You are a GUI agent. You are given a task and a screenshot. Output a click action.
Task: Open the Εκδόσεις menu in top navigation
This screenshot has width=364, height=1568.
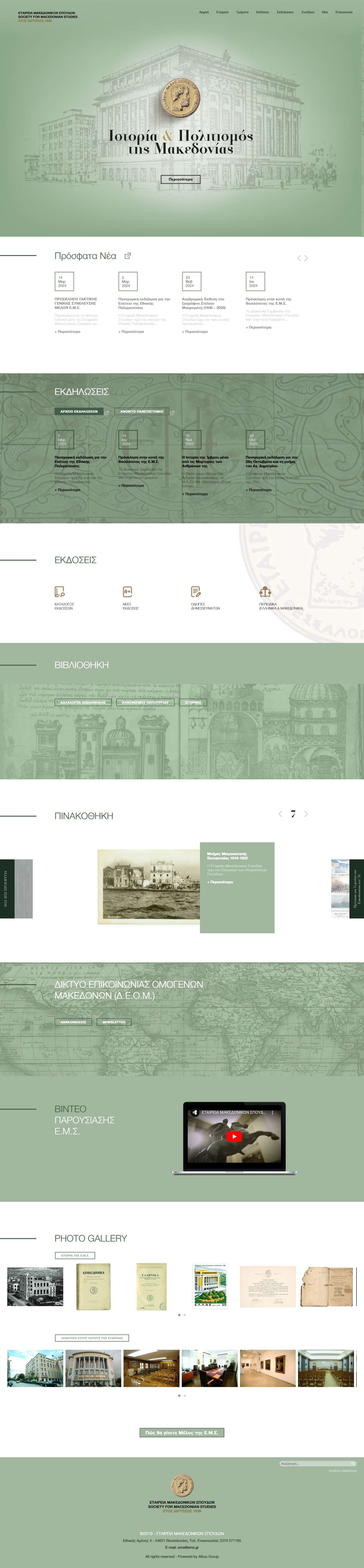tap(262, 12)
